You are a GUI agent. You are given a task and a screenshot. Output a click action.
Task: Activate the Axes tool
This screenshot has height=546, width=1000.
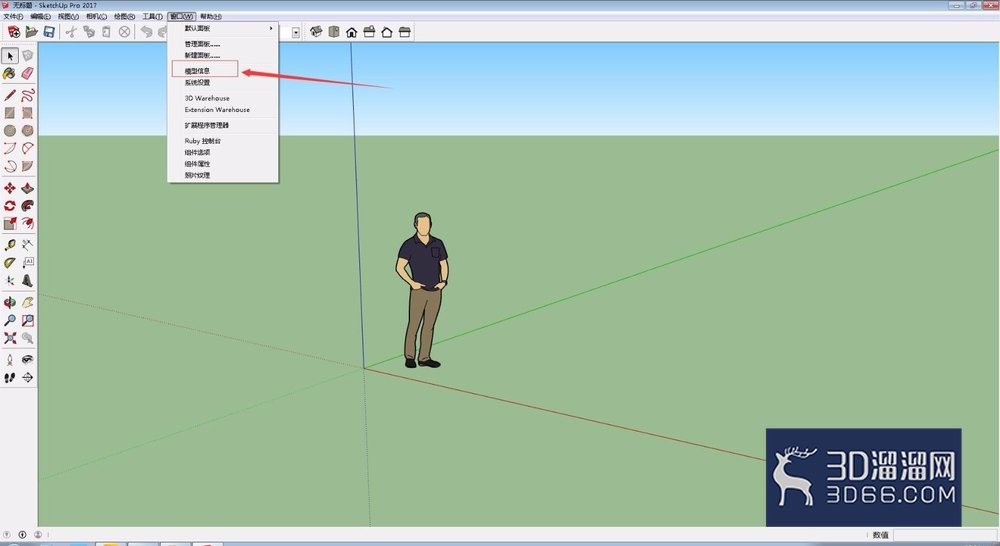tap(10, 281)
